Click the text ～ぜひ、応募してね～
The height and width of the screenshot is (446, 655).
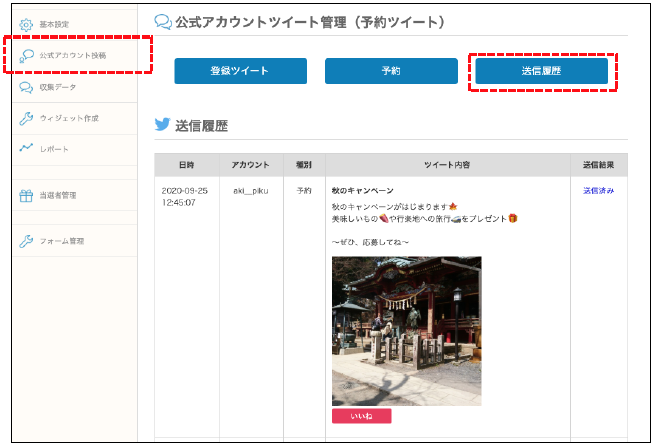pos(371,242)
